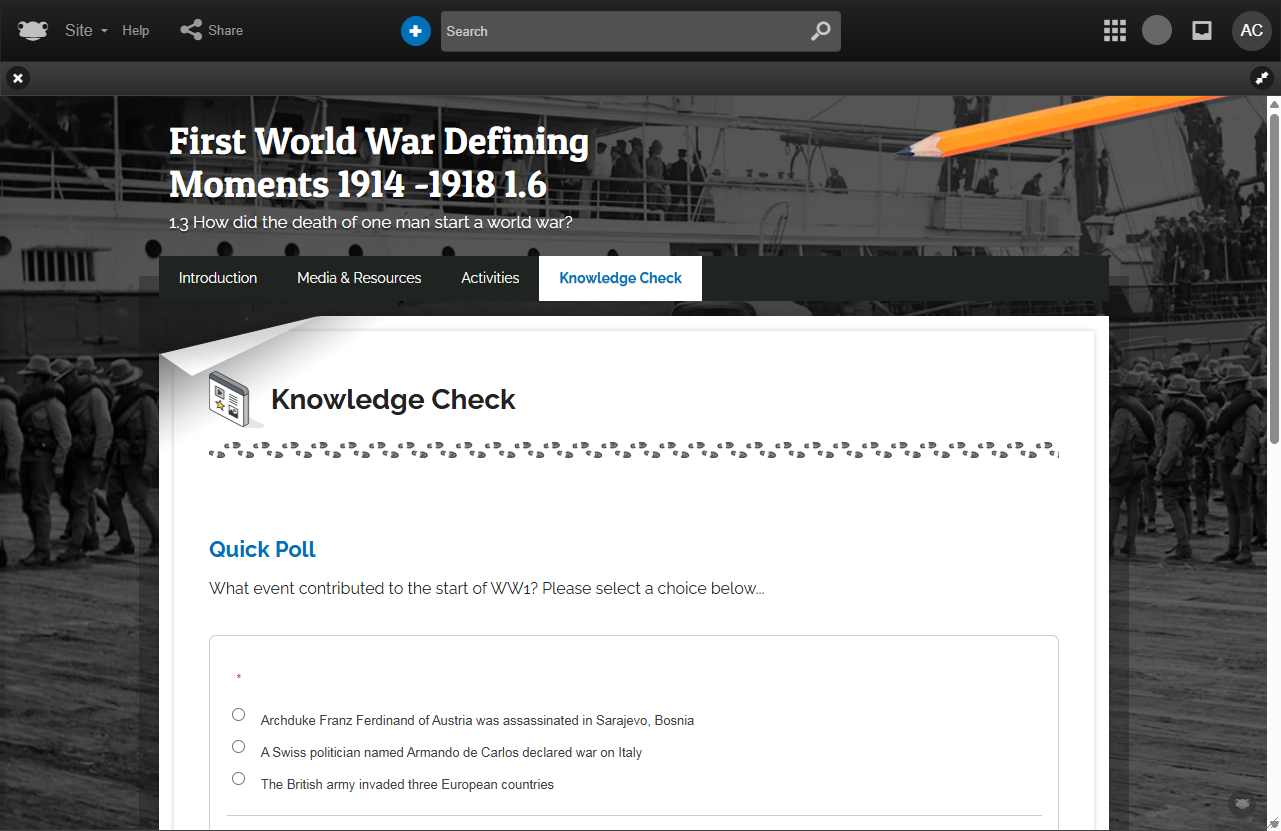Click the grey circle profile icon
Image resolution: width=1281 pixels, height=831 pixels.
[1157, 31]
